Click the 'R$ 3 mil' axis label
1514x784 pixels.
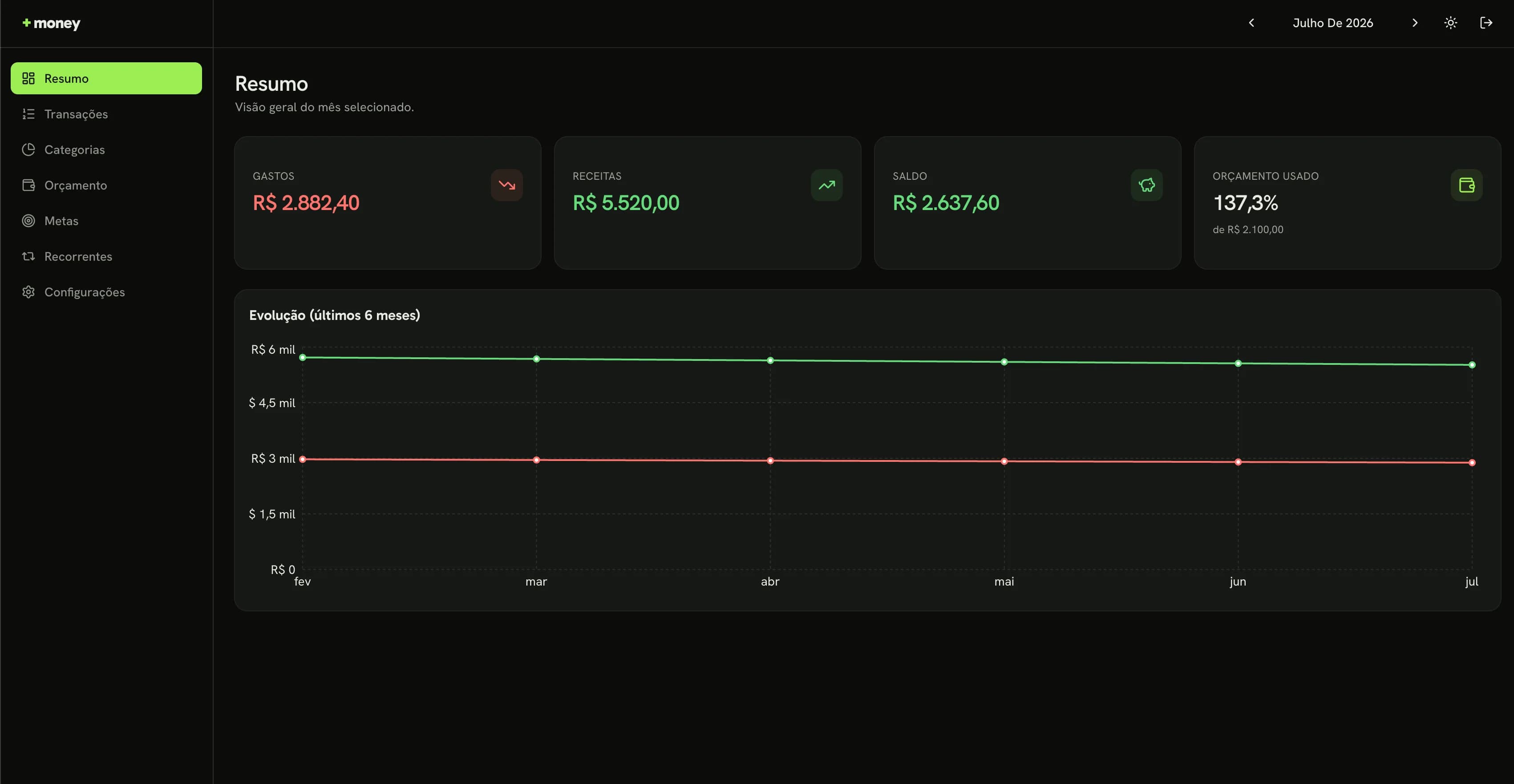click(x=273, y=458)
